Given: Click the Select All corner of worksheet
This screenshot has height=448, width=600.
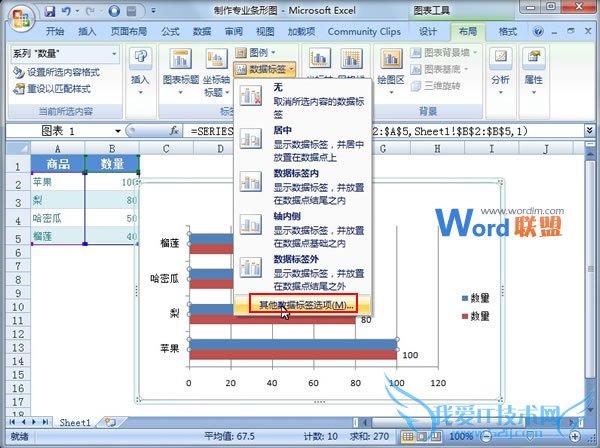Looking at the screenshot, I should (18, 148).
